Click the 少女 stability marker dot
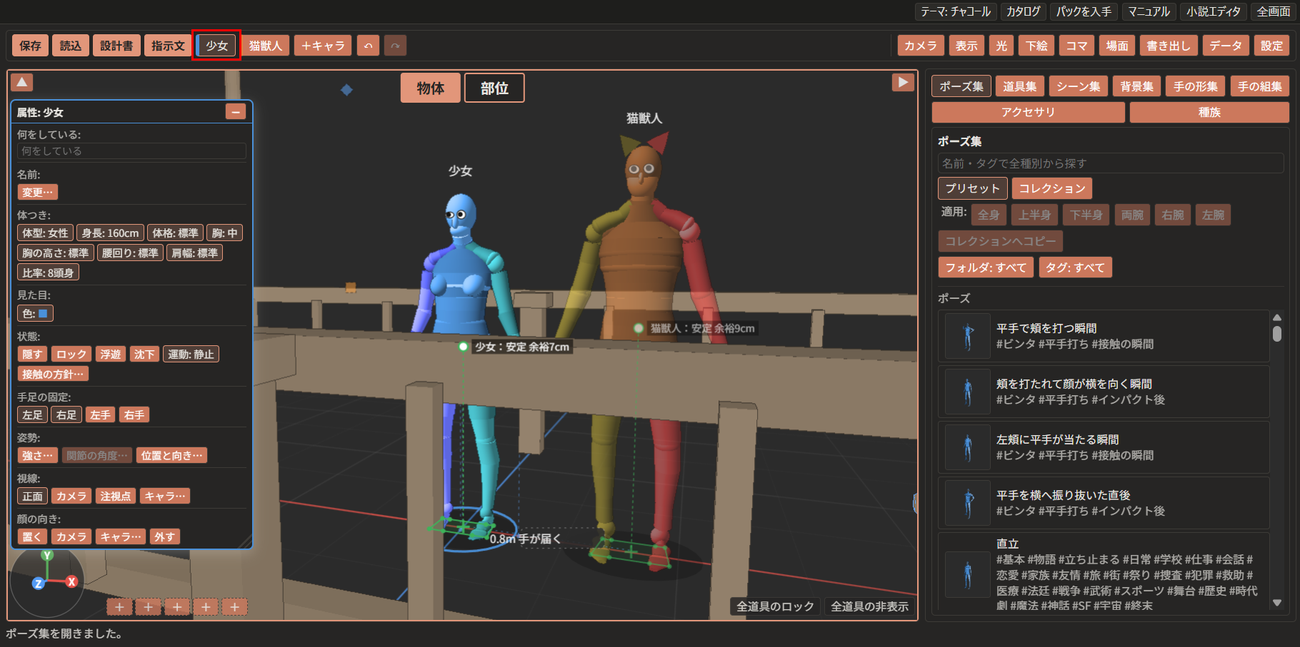This screenshot has width=1300, height=647. pos(463,347)
